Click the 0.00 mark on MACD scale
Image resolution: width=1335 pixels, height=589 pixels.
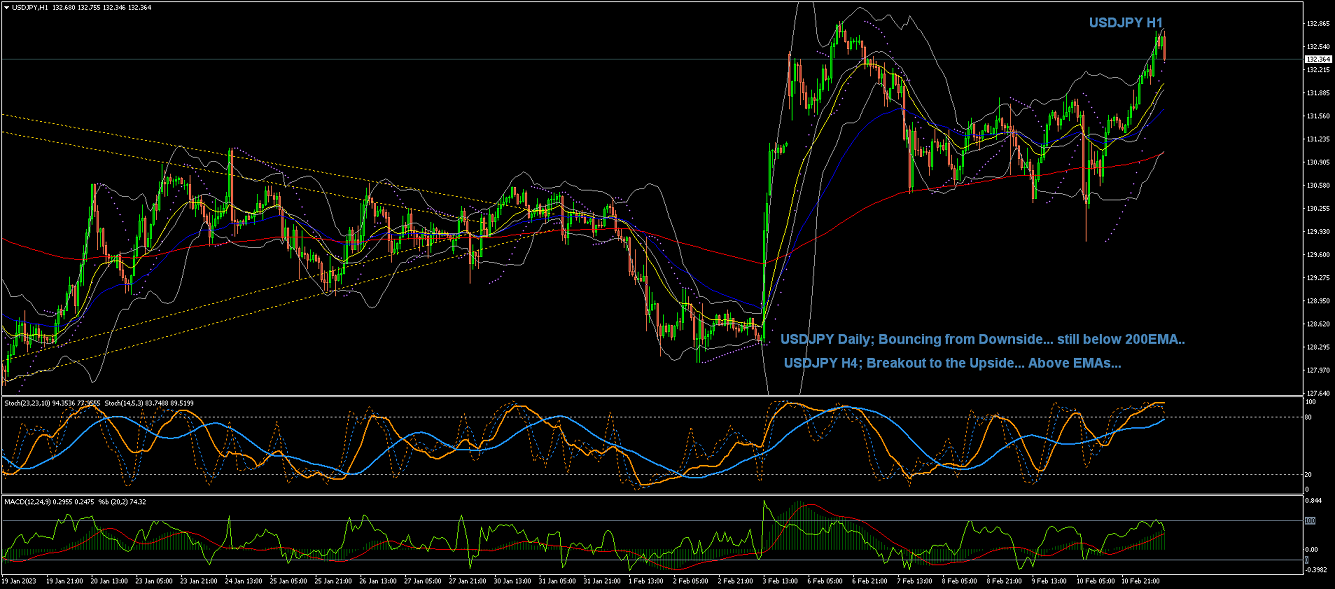click(x=1312, y=549)
